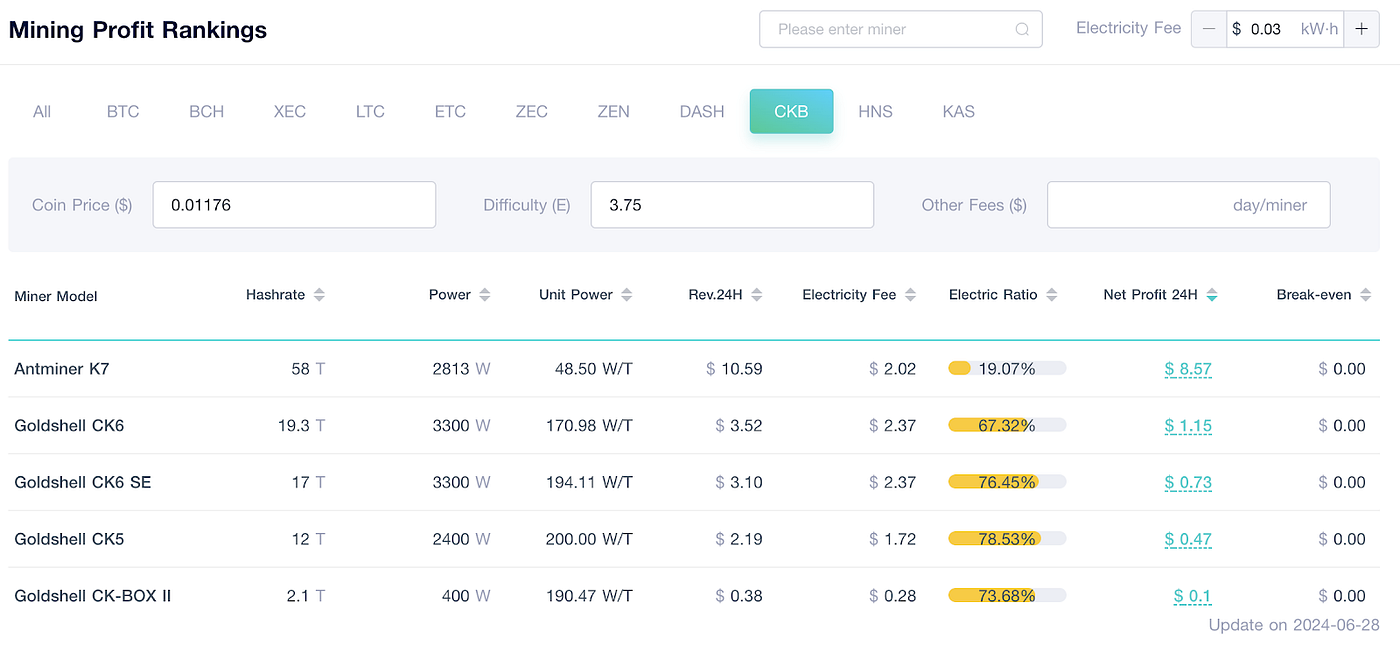This screenshot has width=1400, height=646.
Task: Switch to the BTC coin tab
Action: coord(122,111)
